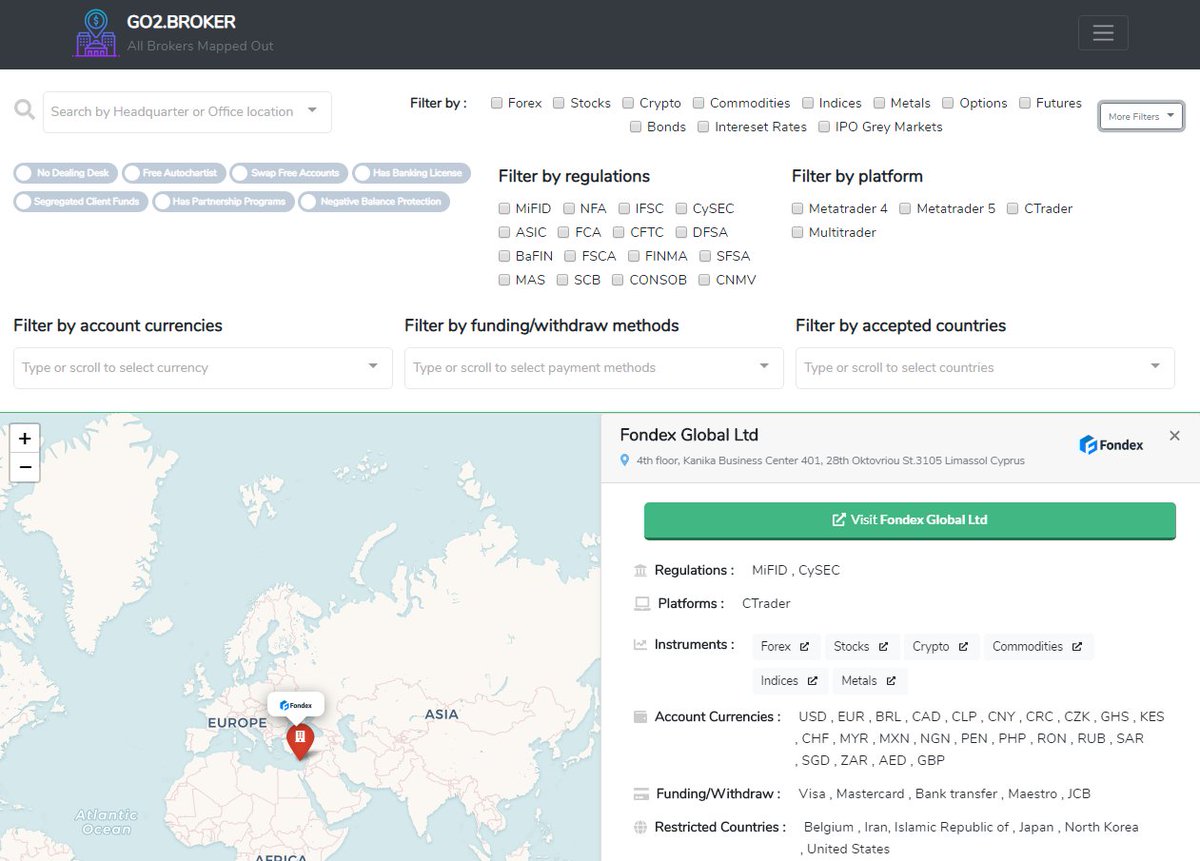This screenshot has width=1200, height=861.
Task: Open the account currencies dropdown
Action: click(x=203, y=368)
